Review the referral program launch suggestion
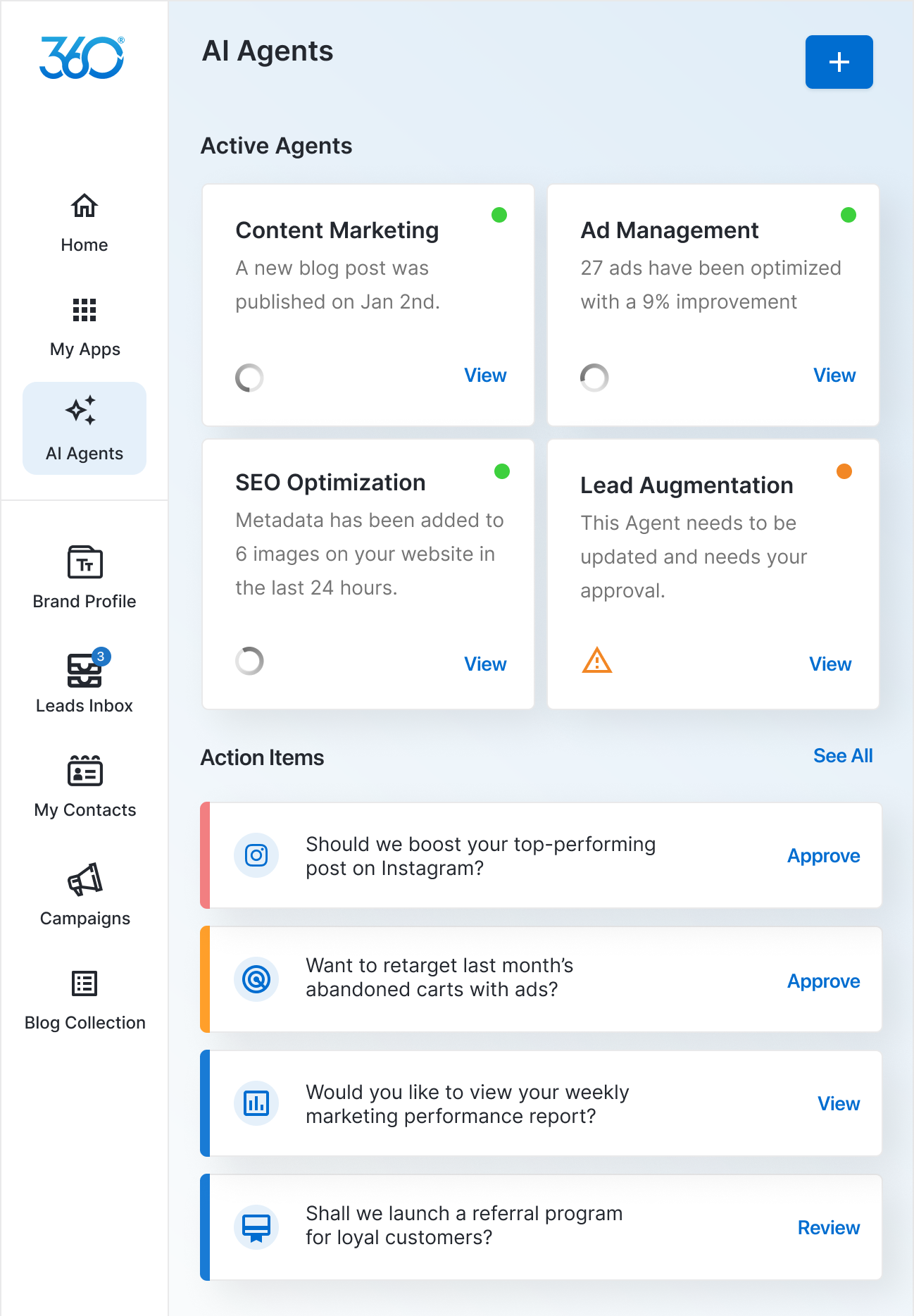 pos(828,1228)
